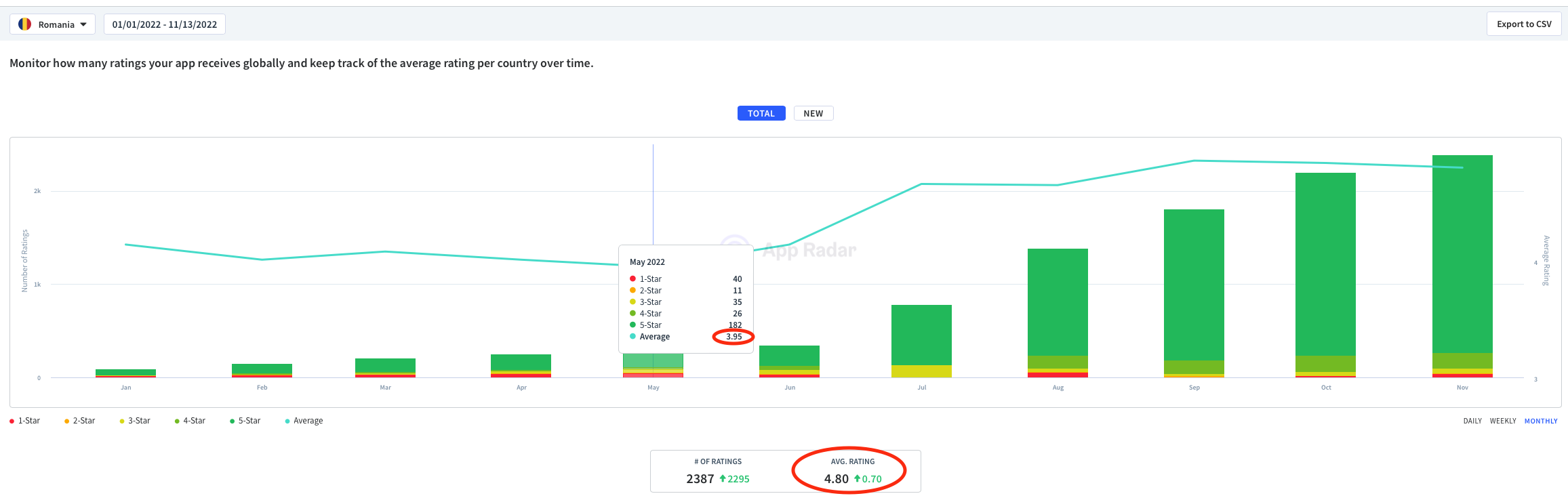The height and width of the screenshot is (498, 1568).
Task: Toggle the Average line in legend
Action: coord(304,421)
